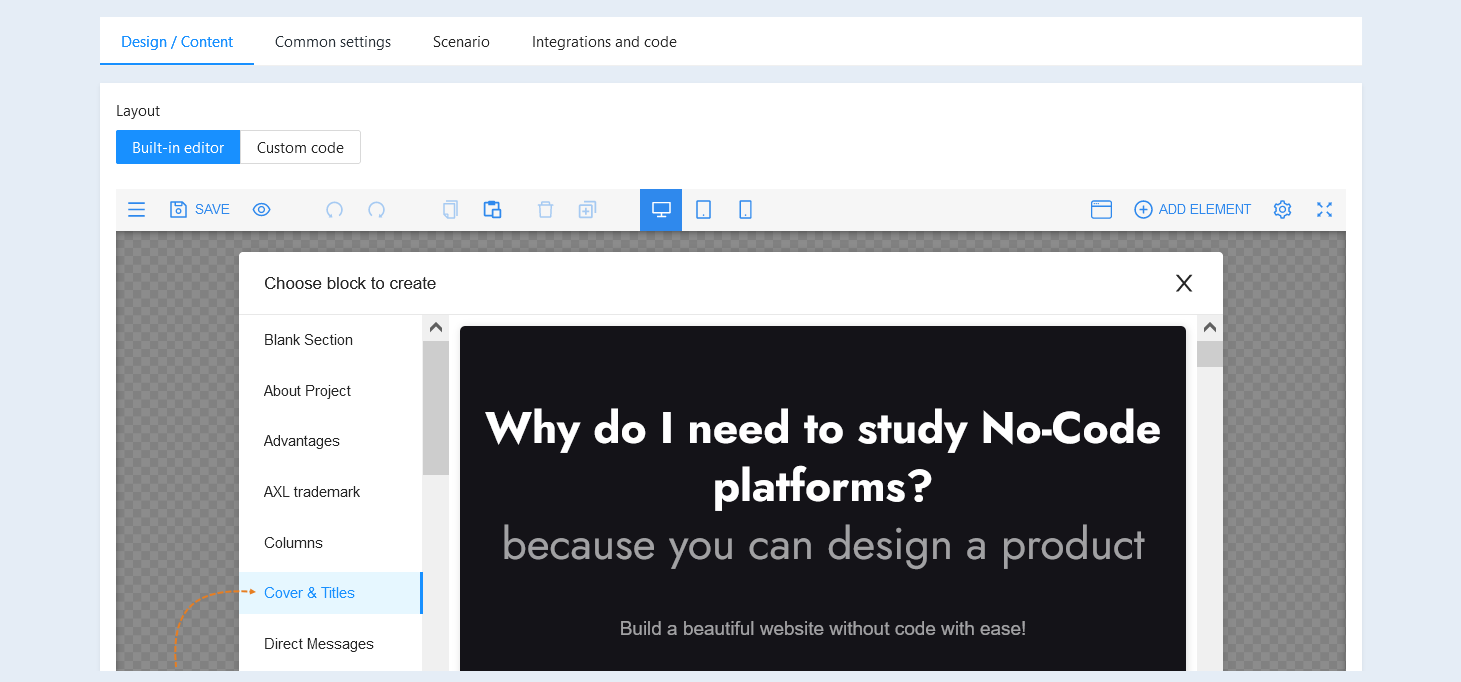This screenshot has height=682, width=1461.
Task: Click the trash delete icon
Action: point(545,210)
